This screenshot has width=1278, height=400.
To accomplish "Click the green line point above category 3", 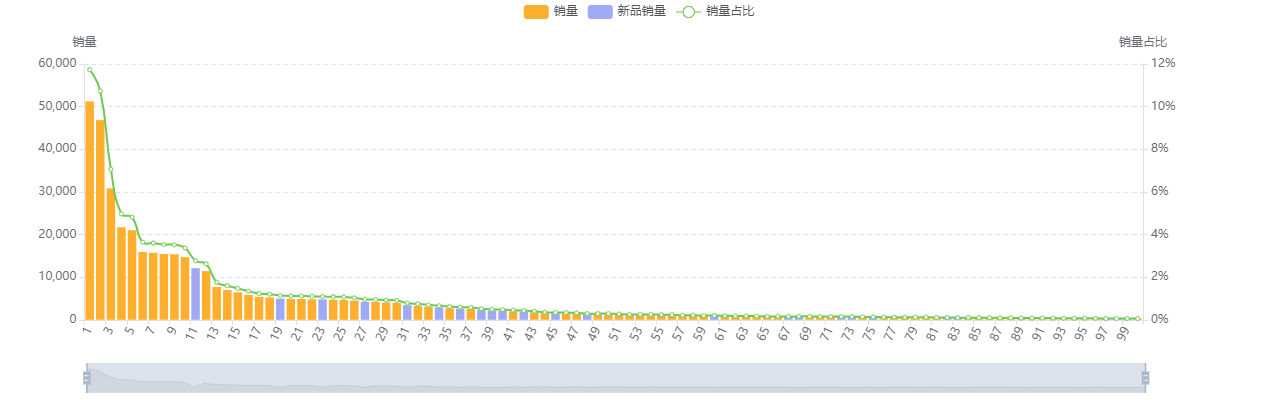I will 111,168.
